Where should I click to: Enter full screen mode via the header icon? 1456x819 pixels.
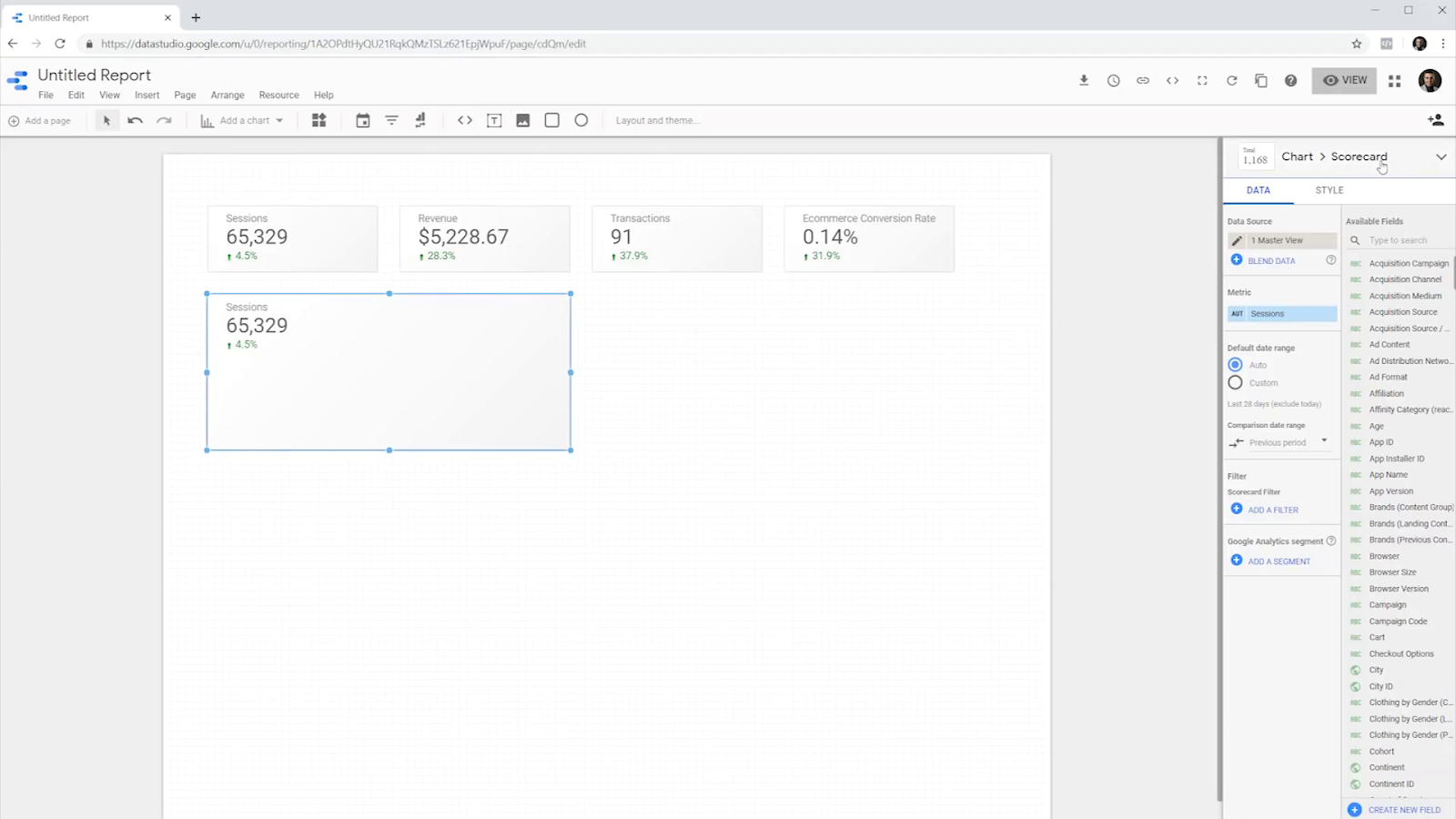1202,80
